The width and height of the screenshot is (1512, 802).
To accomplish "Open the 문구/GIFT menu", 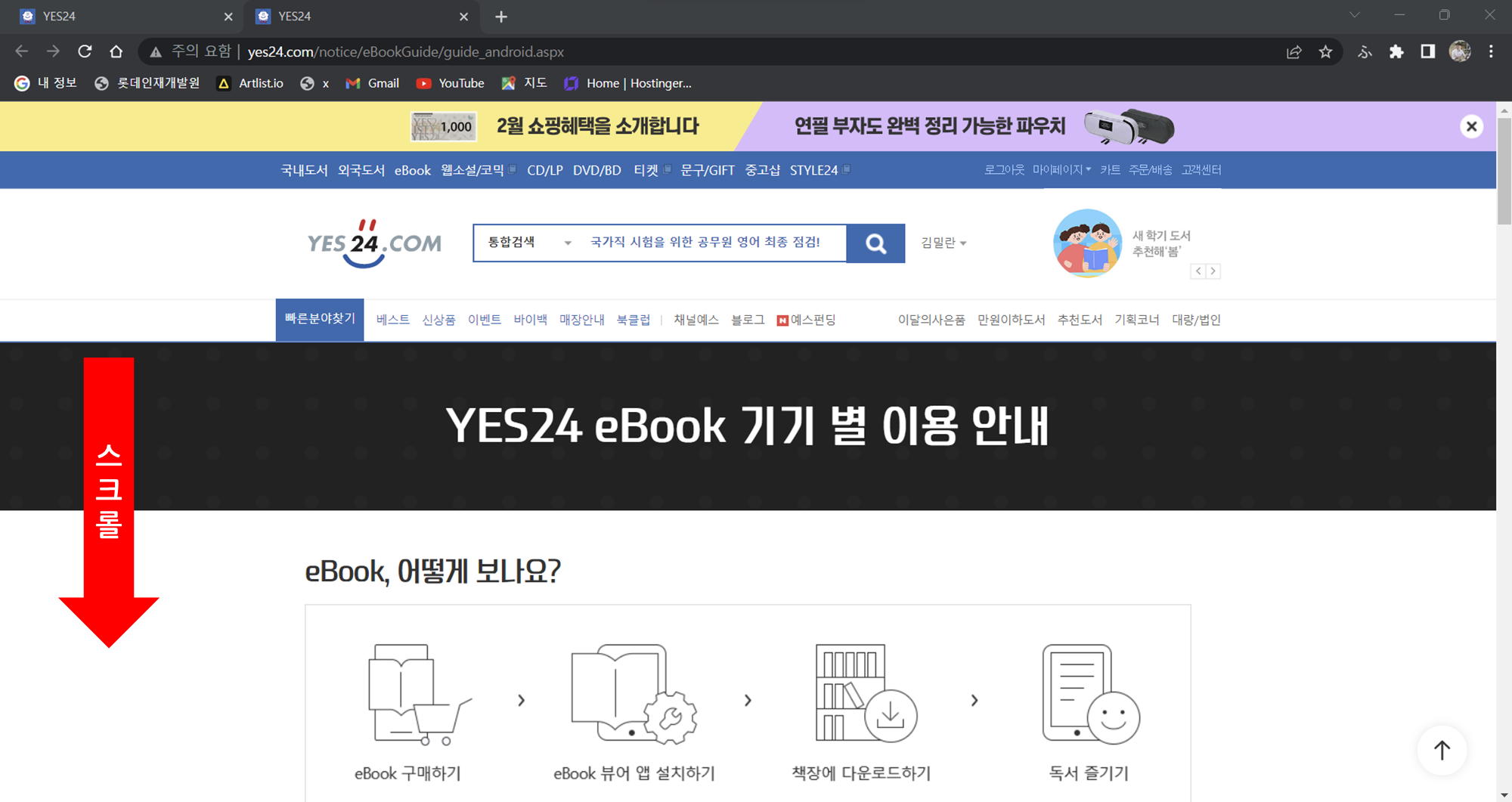I will pos(707,170).
